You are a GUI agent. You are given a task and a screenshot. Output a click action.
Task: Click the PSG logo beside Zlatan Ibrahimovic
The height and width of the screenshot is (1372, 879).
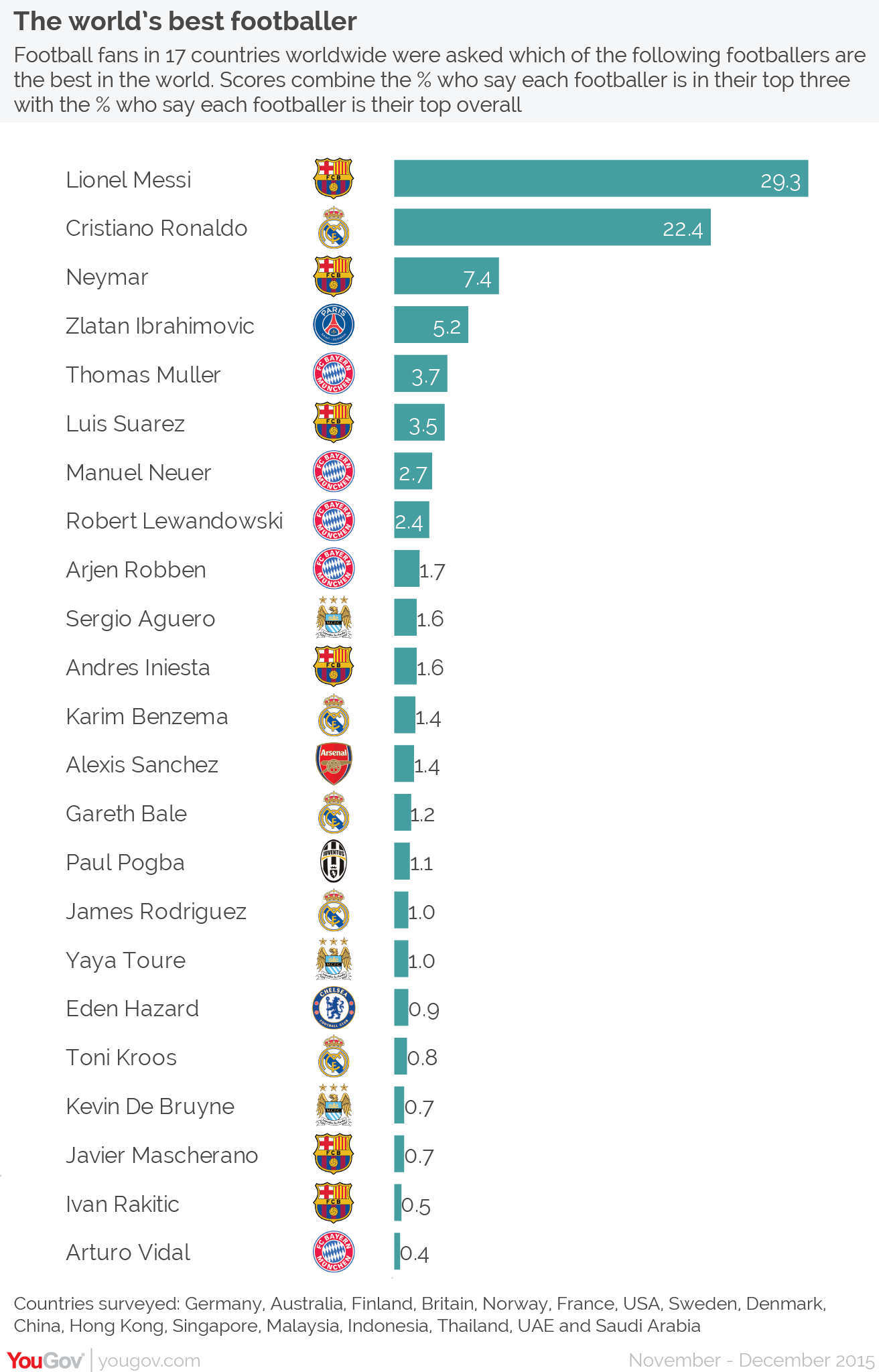click(x=334, y=325)
